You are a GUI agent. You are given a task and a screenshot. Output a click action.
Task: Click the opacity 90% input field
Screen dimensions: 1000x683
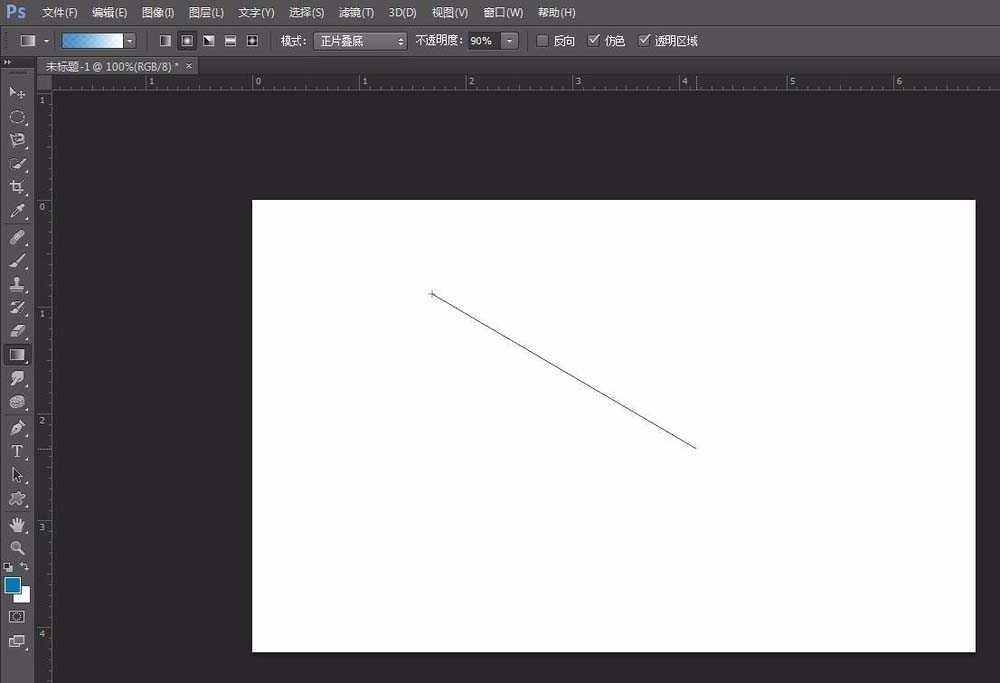click(x=483, y=41)
